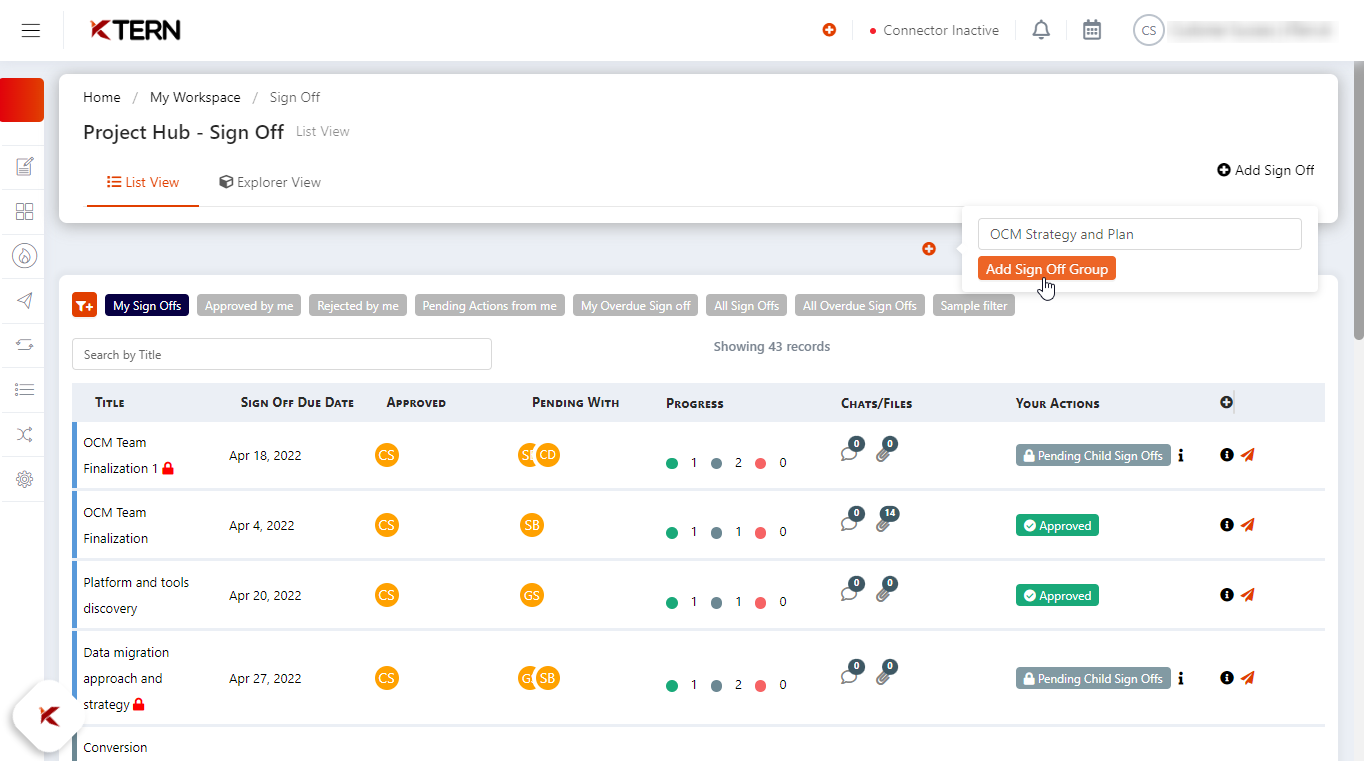Switch to the Explorer View tab
Screen dimensions: 1364x761
(270, 182)
